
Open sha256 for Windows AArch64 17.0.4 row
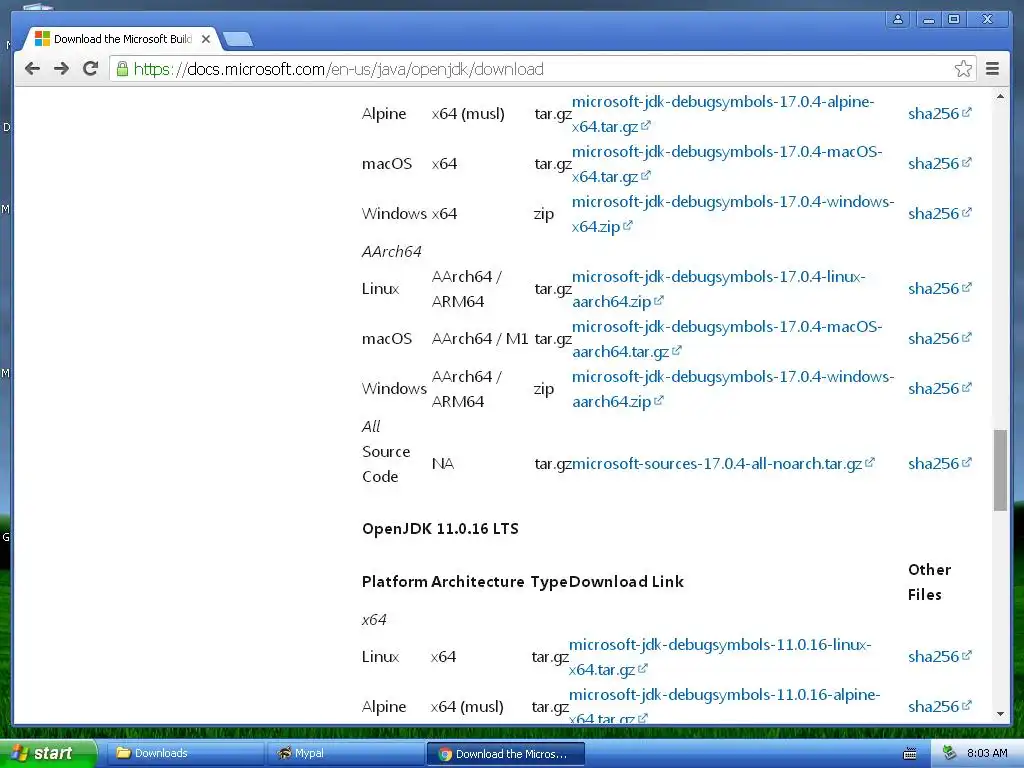click(x=940, y=389)
